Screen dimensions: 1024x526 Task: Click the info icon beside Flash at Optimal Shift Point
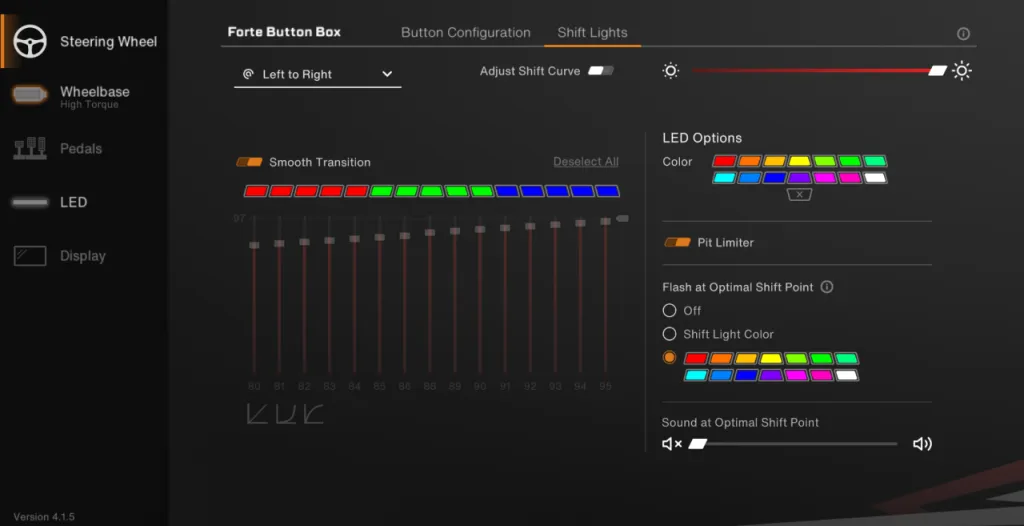[x=827, y=287]
